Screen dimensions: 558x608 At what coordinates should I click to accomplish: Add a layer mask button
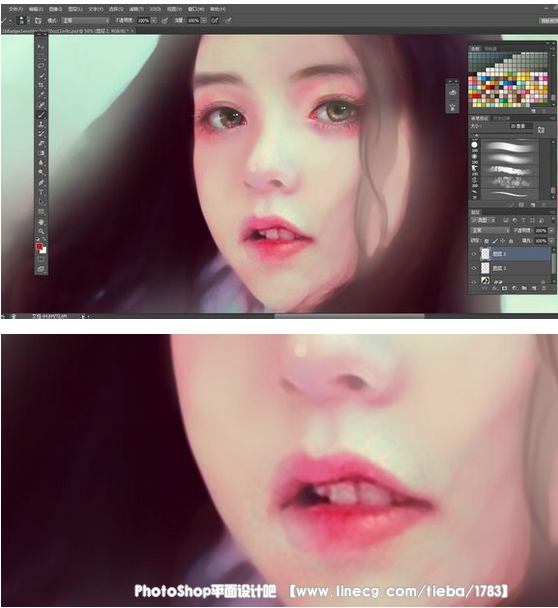point(504,288)
